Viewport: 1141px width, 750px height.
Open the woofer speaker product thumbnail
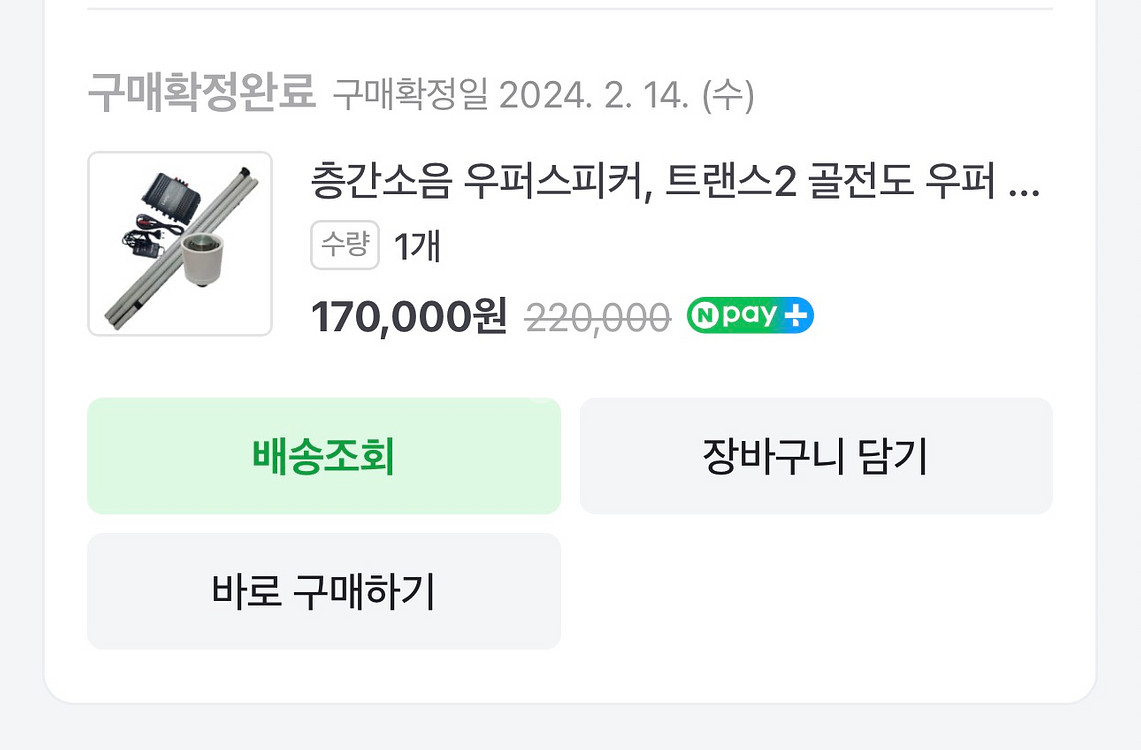click(180, 244)
